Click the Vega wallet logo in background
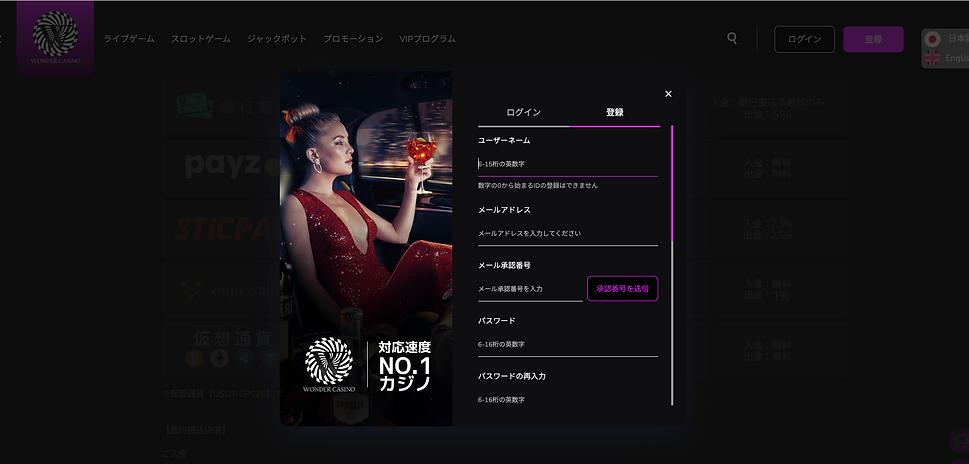The width and height of the screenshot is (969, 464). coord(229,289)
